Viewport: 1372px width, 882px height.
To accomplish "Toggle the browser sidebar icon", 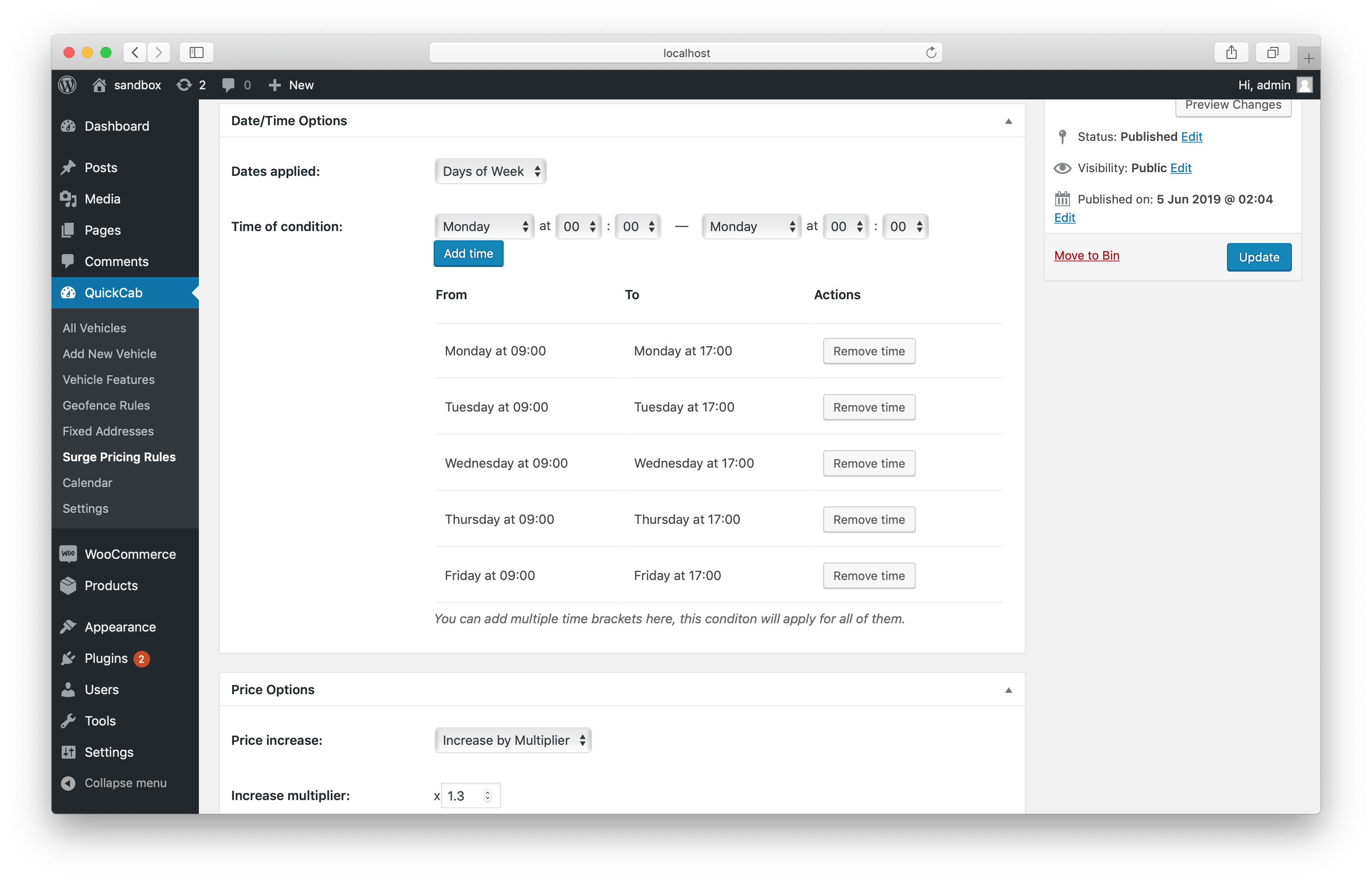I will point(197,52).
